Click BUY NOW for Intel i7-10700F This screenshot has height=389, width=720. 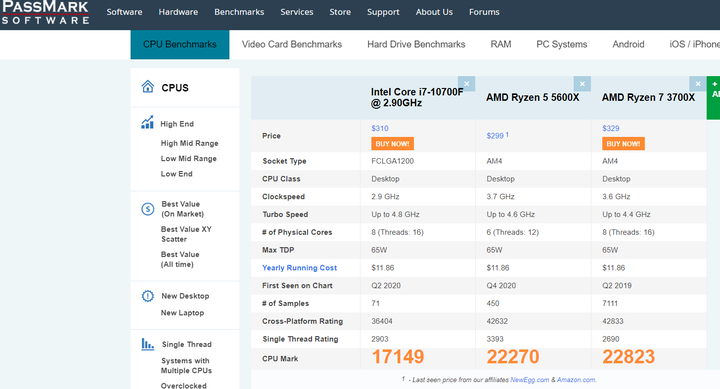click(393, 144)
